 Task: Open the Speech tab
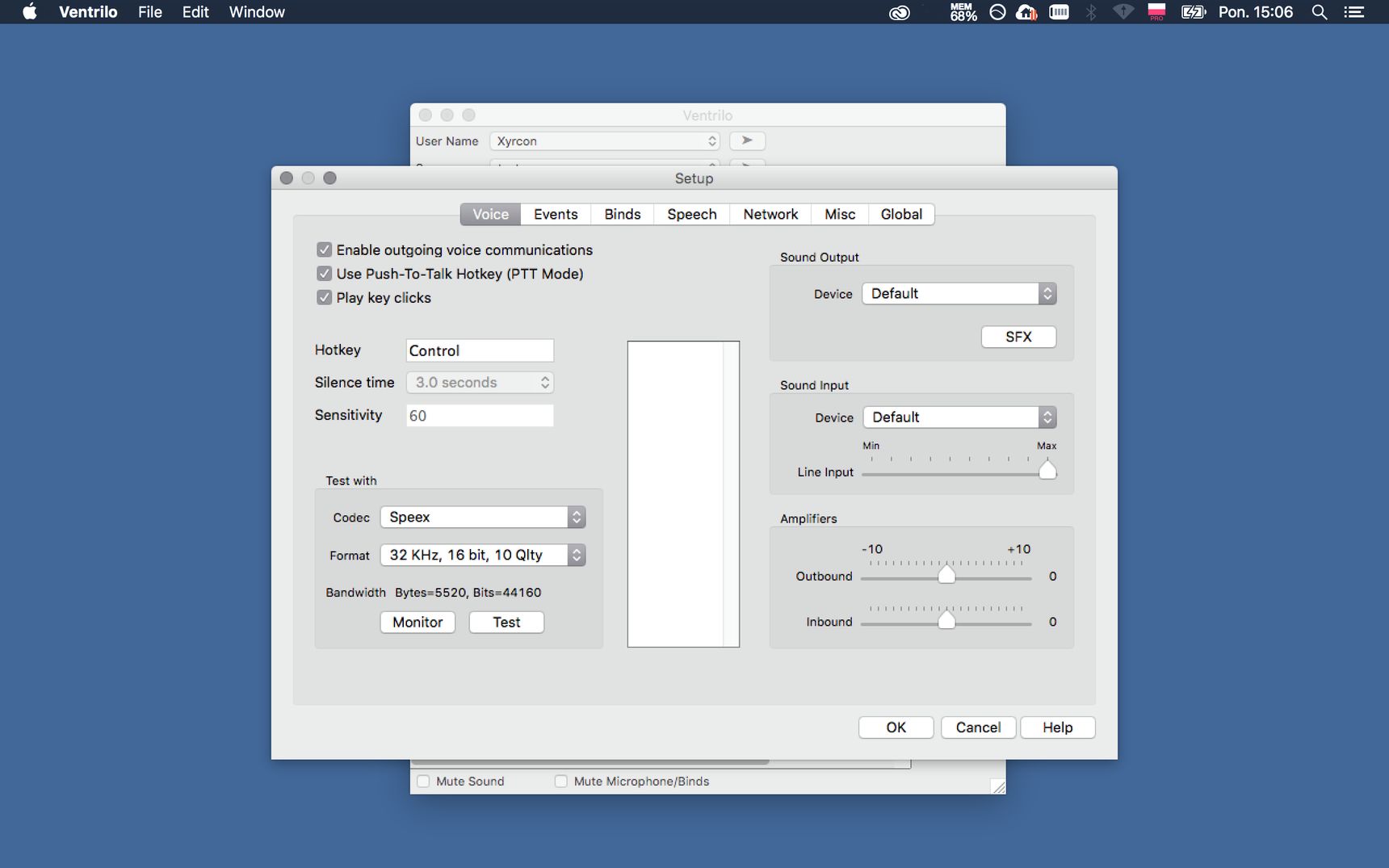pos(692,214)
